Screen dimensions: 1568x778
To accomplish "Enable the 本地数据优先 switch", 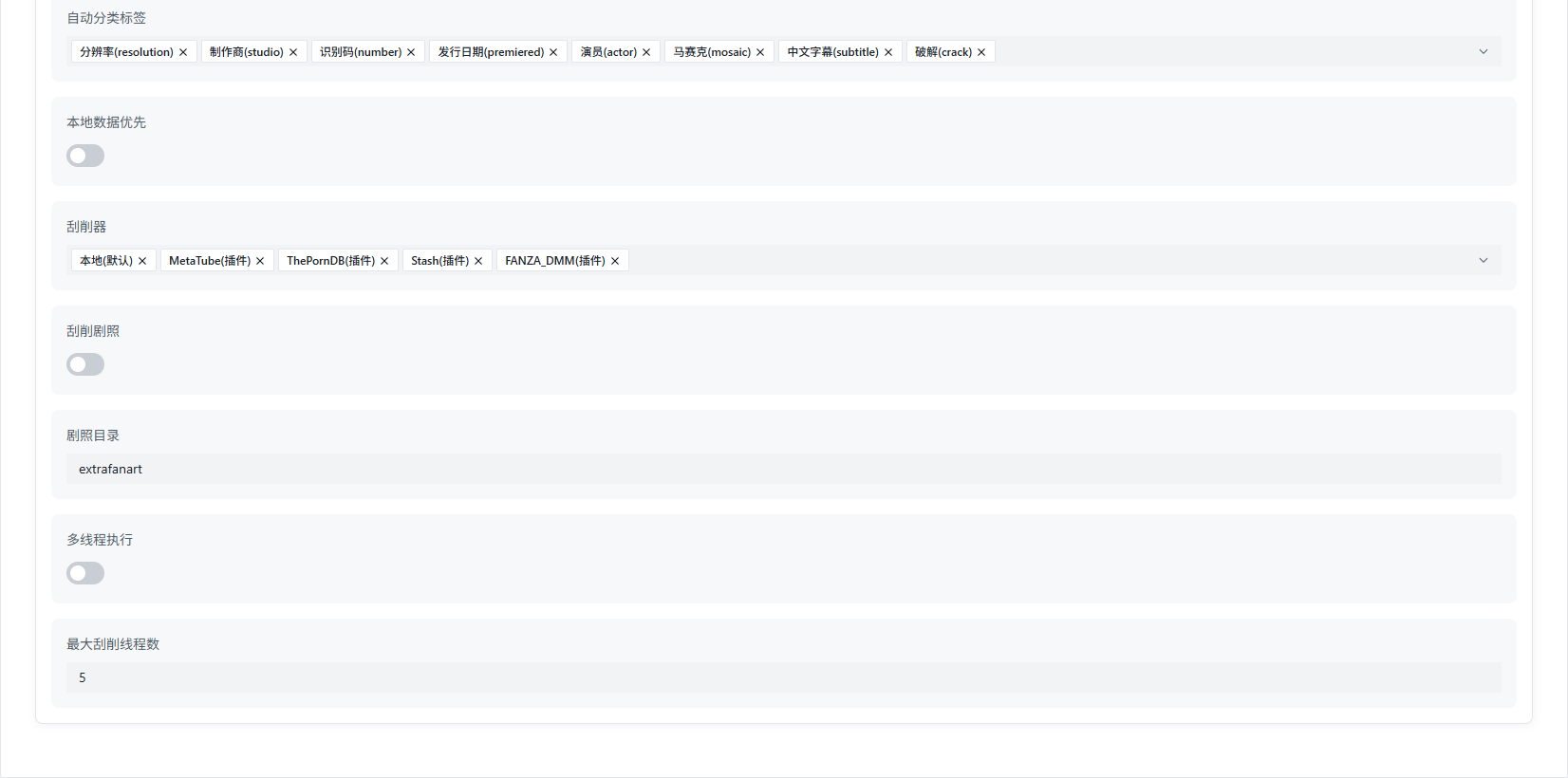I will coord(85,156).
